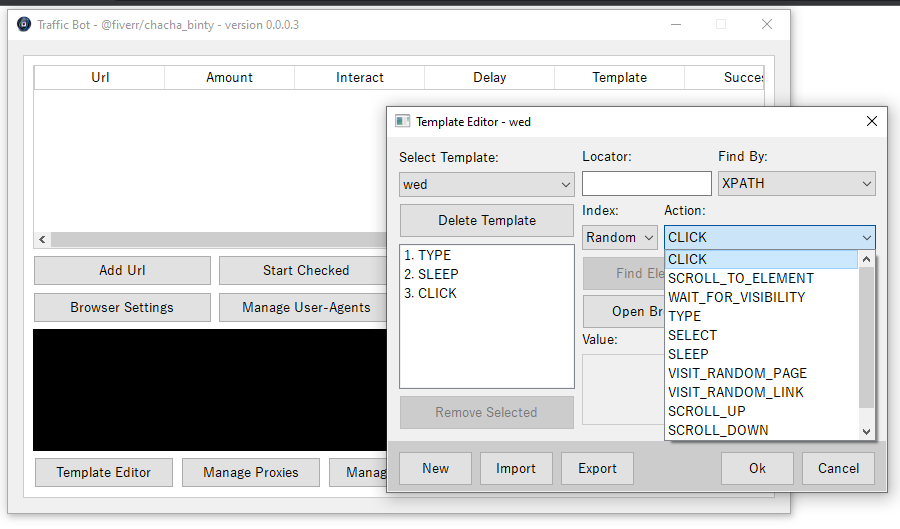Export the current template
This screenshot has height=529, width=900.
pyautogui.click(x=597, y=468)
